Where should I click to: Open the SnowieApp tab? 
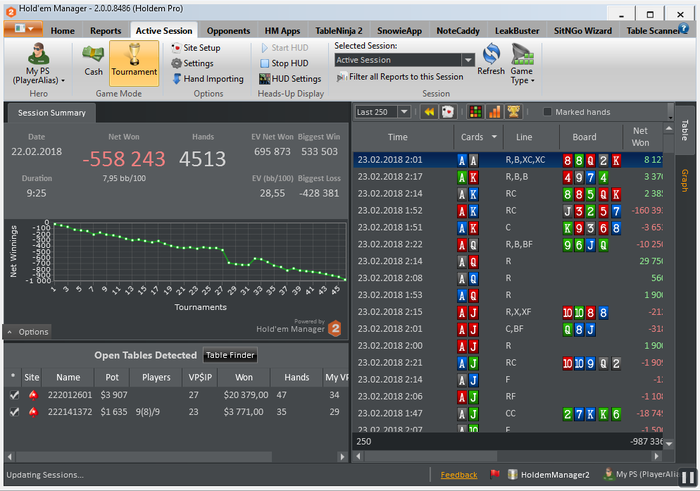[399, 31]
